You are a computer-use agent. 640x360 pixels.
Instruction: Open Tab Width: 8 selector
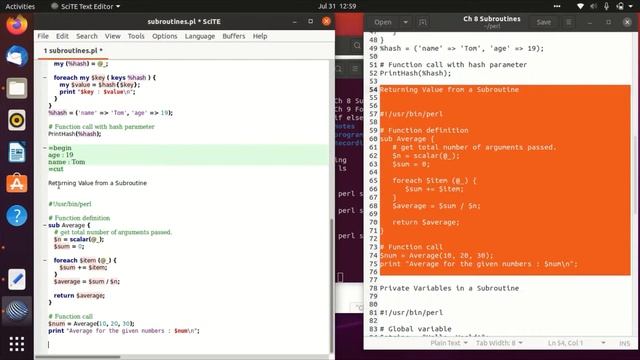click(x=499, y=343)
